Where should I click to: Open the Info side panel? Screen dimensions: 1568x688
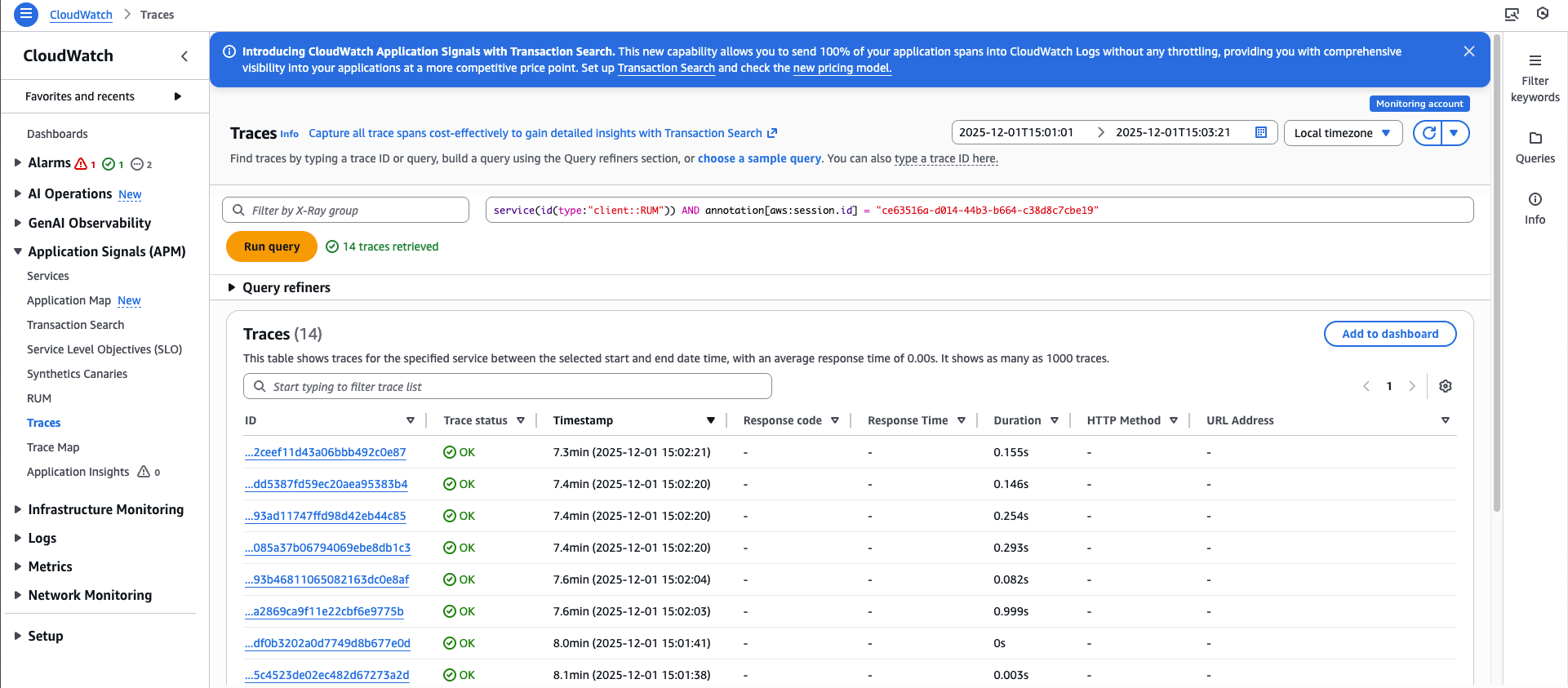click(1535, 209)
